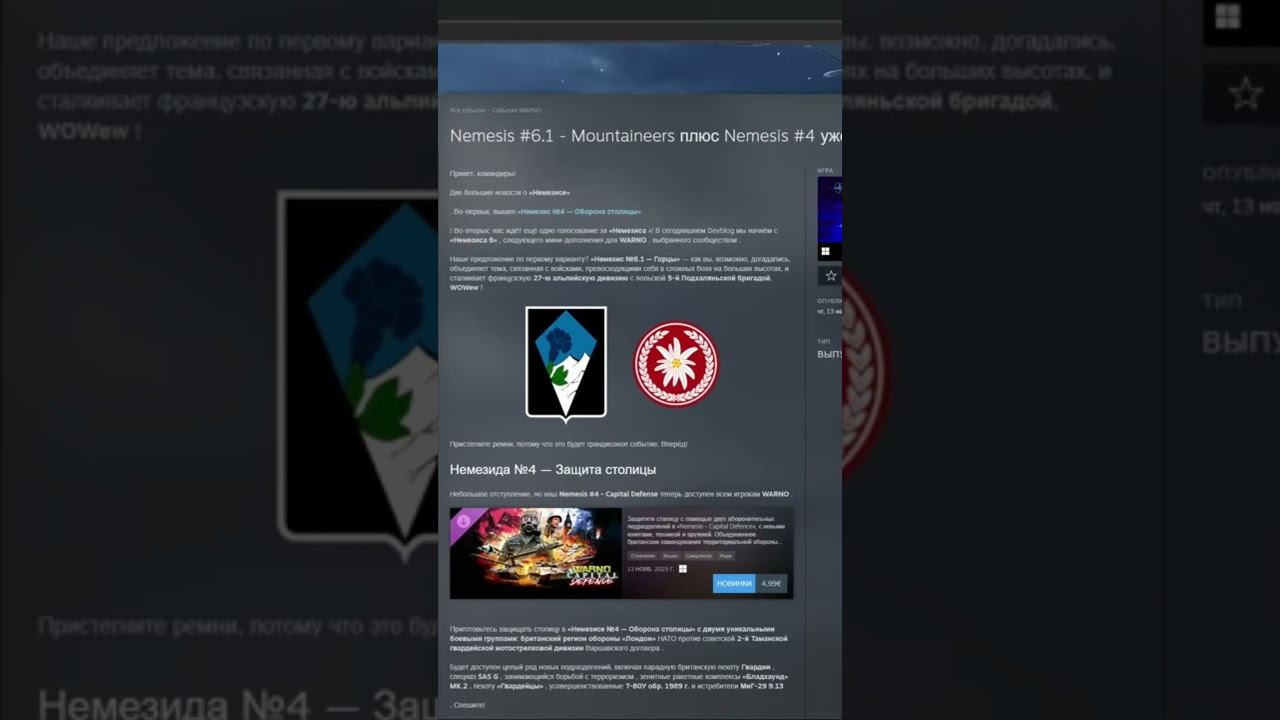
Task: Open the game thumbnail in right sidebar
Action: click(830, 219)
